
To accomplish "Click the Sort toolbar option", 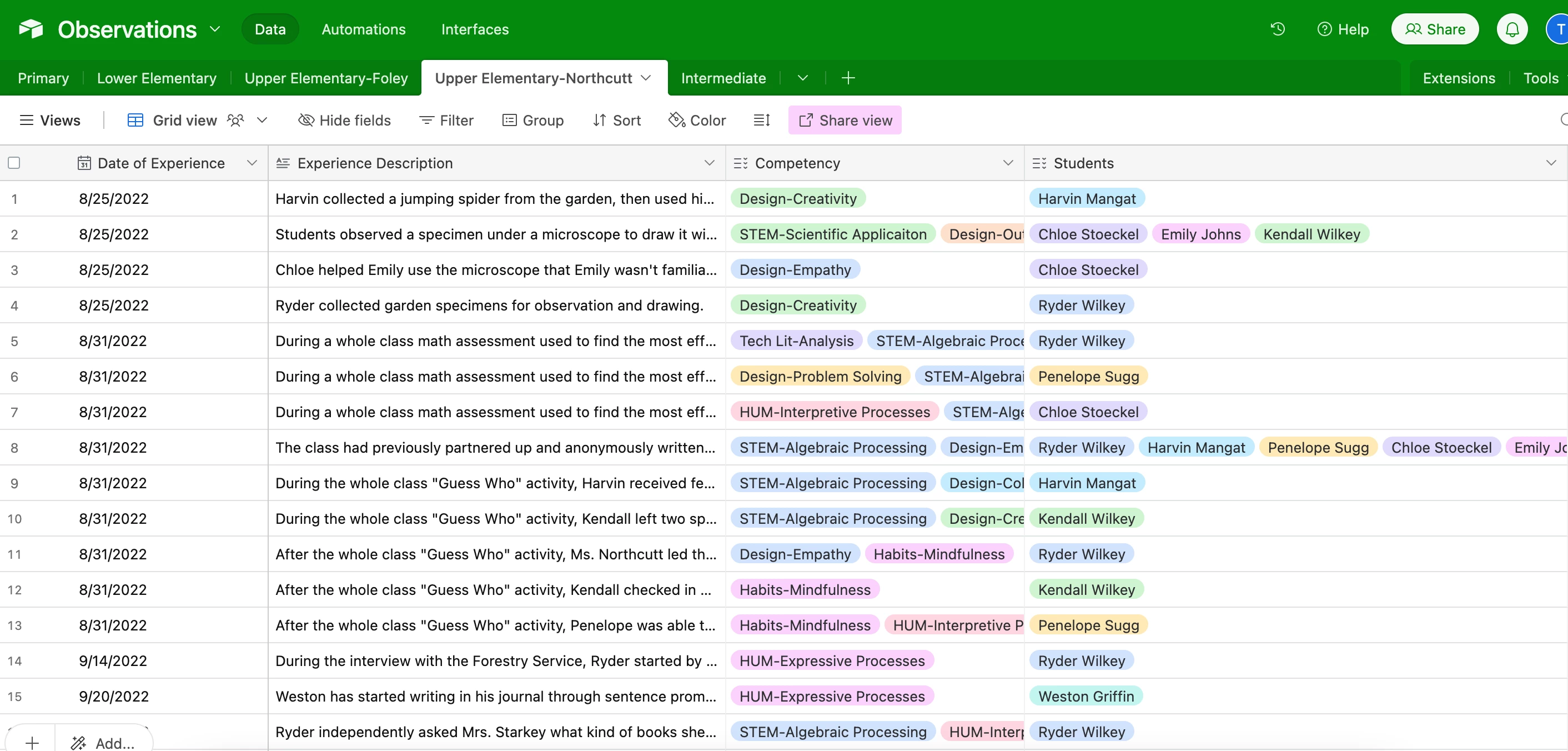I will [617, 120].
